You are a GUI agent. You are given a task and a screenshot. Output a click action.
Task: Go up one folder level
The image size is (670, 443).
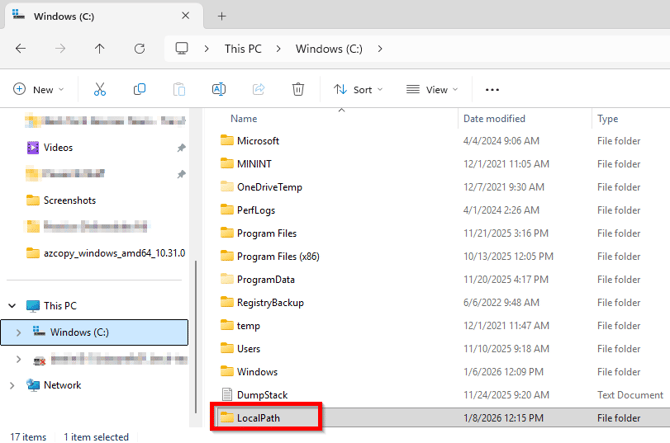(99, 48)
